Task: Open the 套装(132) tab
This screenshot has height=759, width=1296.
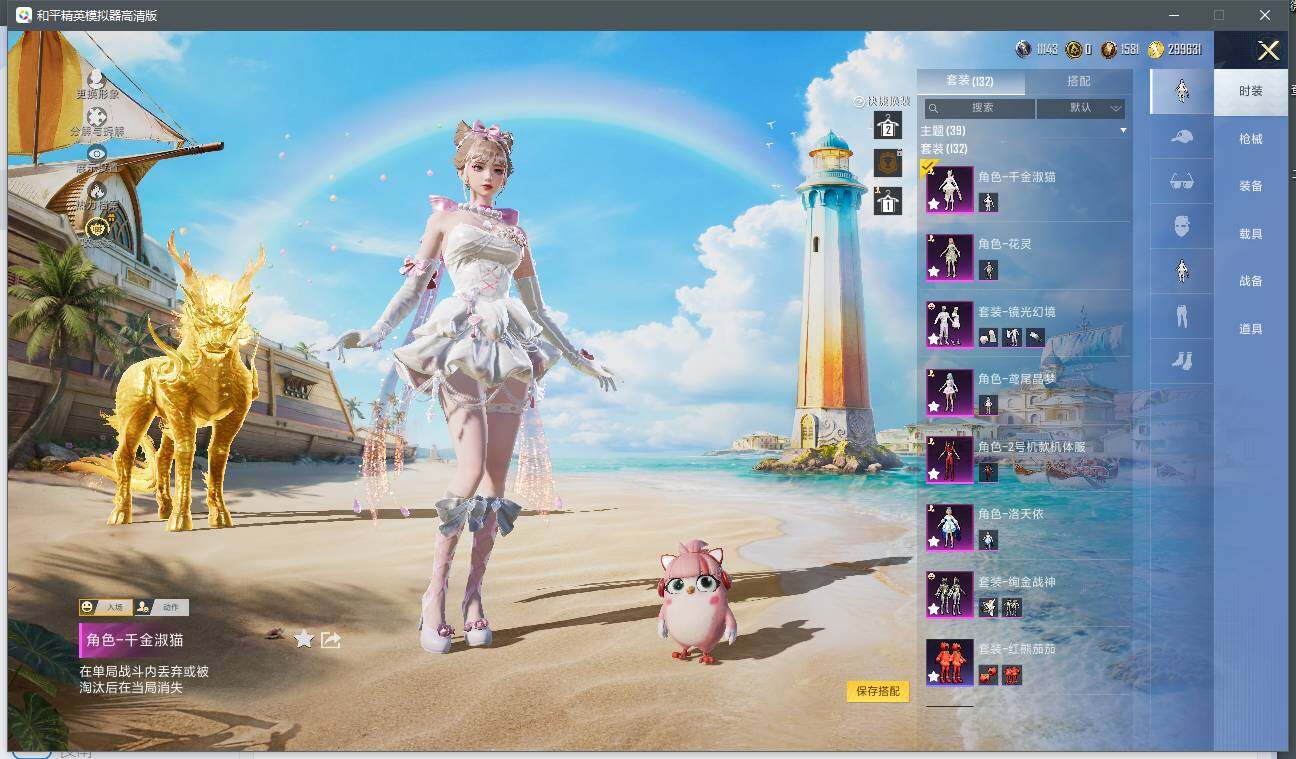Action: pos(970,81)
